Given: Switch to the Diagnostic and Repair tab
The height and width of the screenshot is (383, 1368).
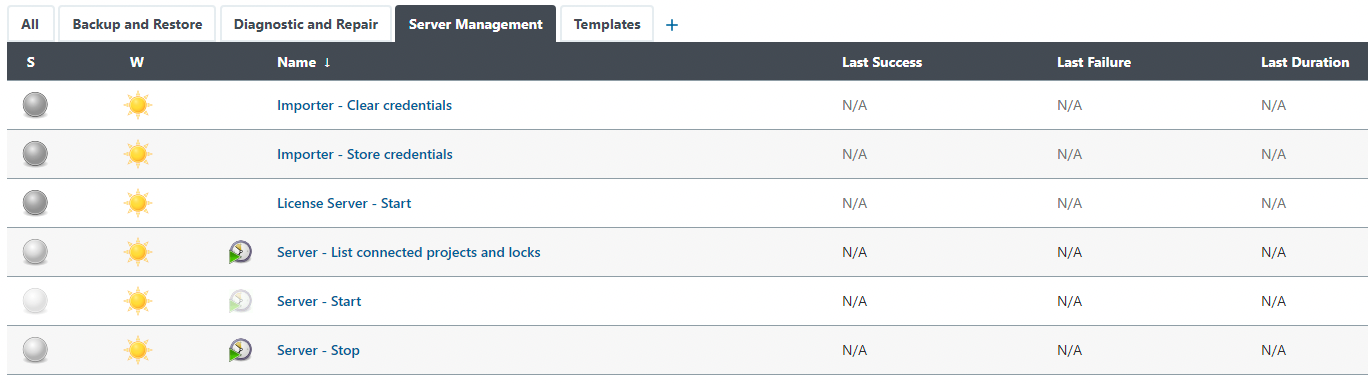Looking at the screenshot, I should point(306,24).
